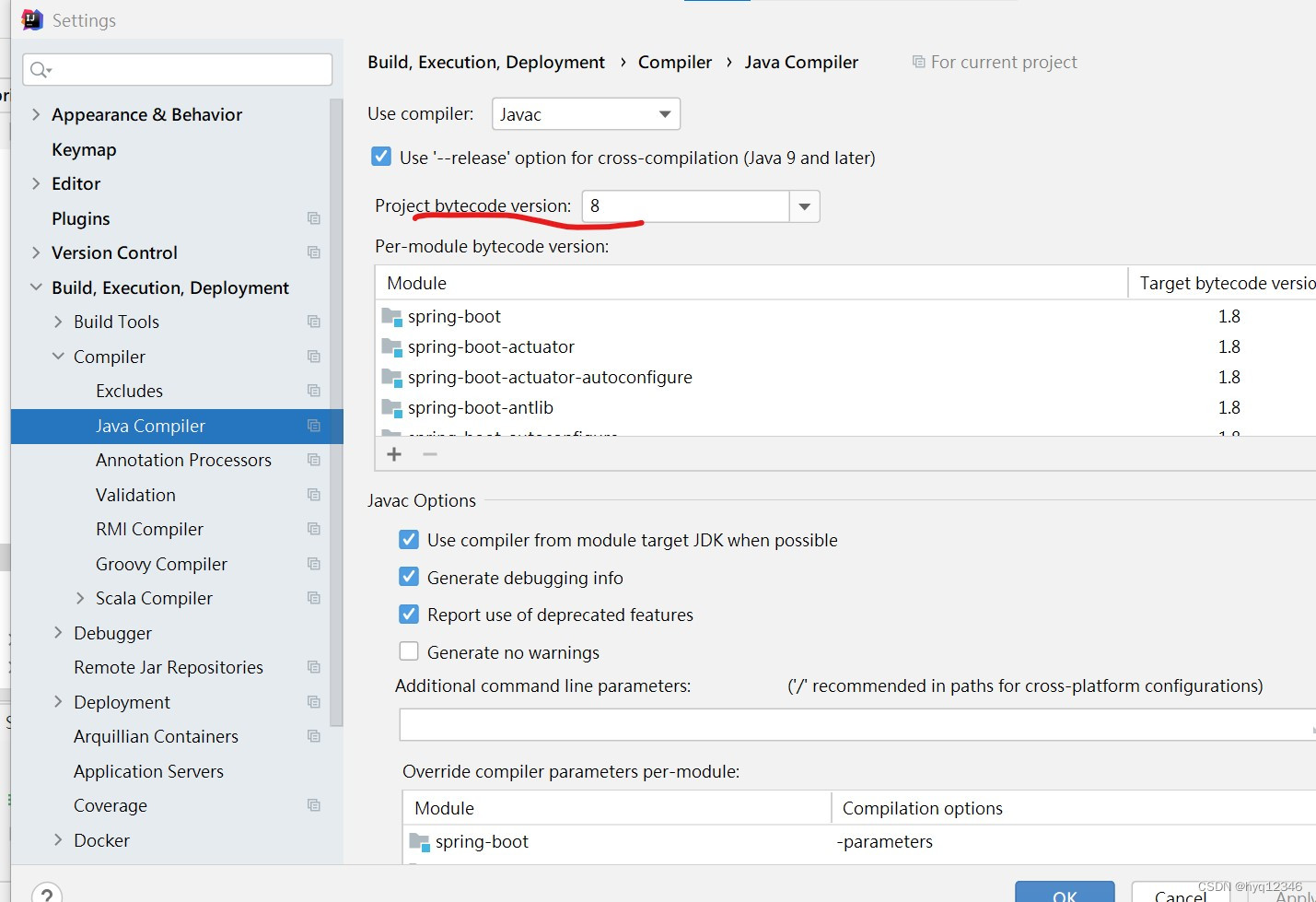Click the spring-boot-actuator module folder icon
The width and height of the screenshot is (1316, 902).
(x=390, y=346)
